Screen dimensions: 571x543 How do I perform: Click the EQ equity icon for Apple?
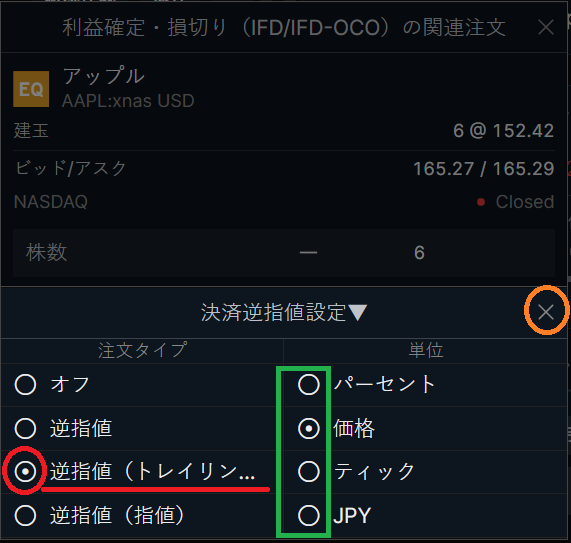pos(31,89)
